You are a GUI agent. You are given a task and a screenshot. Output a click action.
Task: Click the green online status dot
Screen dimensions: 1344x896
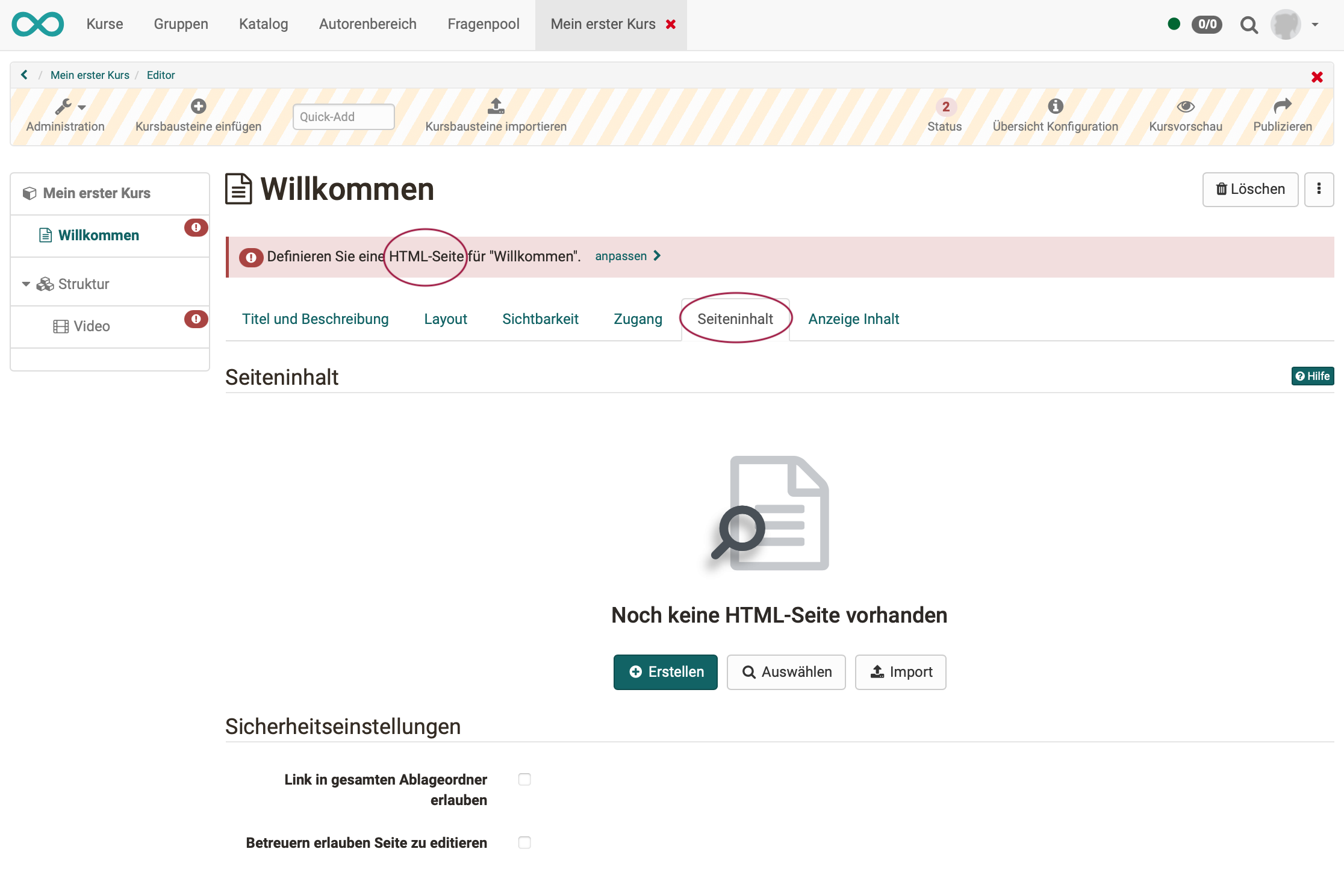pyautogui.click(x=1174, y=24)
